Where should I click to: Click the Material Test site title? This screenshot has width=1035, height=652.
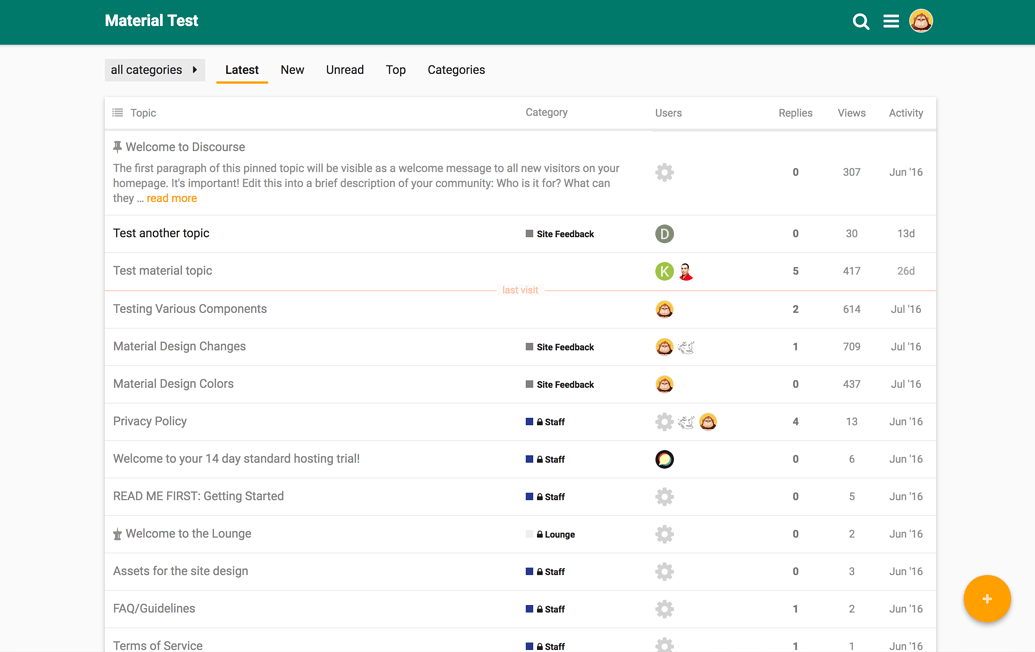[151, 21]
